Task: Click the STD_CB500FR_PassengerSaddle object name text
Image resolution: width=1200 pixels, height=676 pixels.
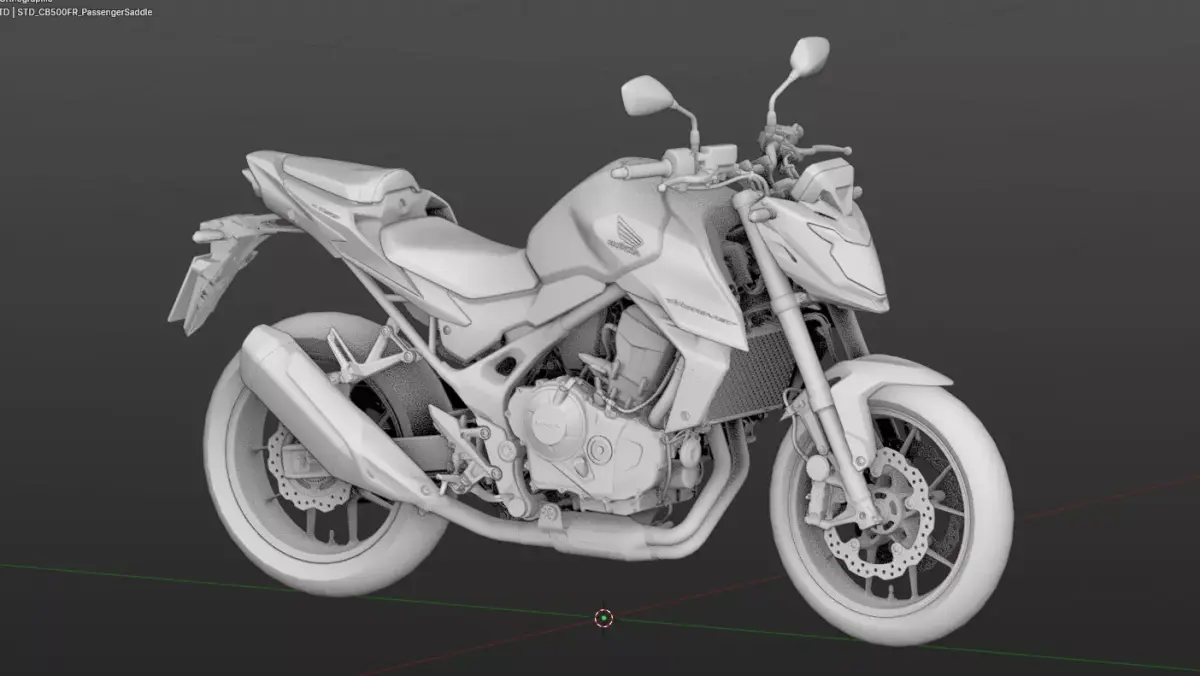Action: tap(85, 13)
